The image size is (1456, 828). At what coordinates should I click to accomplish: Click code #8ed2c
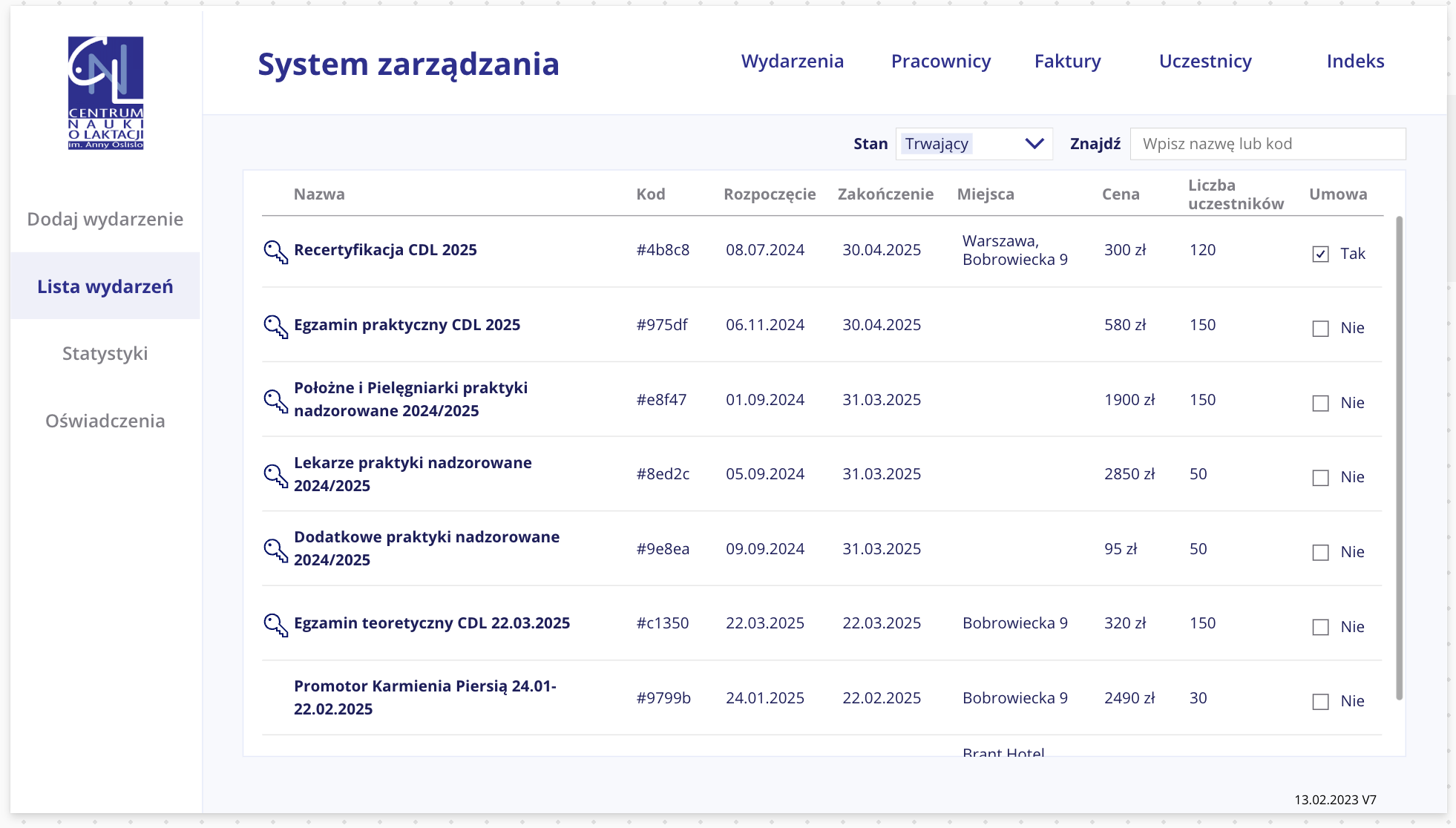[x=663, y=474]
